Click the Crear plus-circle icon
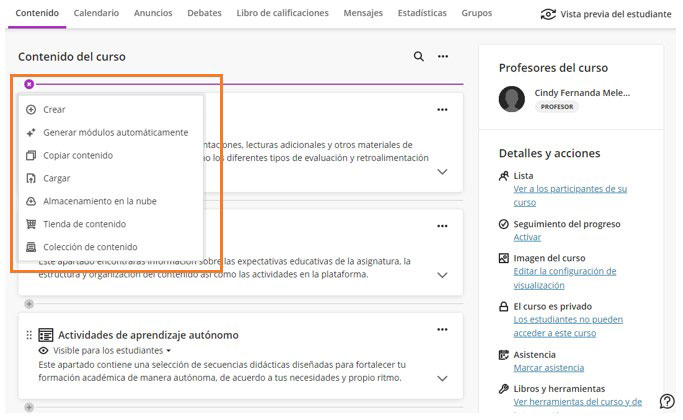The image size is (683, 420). click(x=31, y=110)
